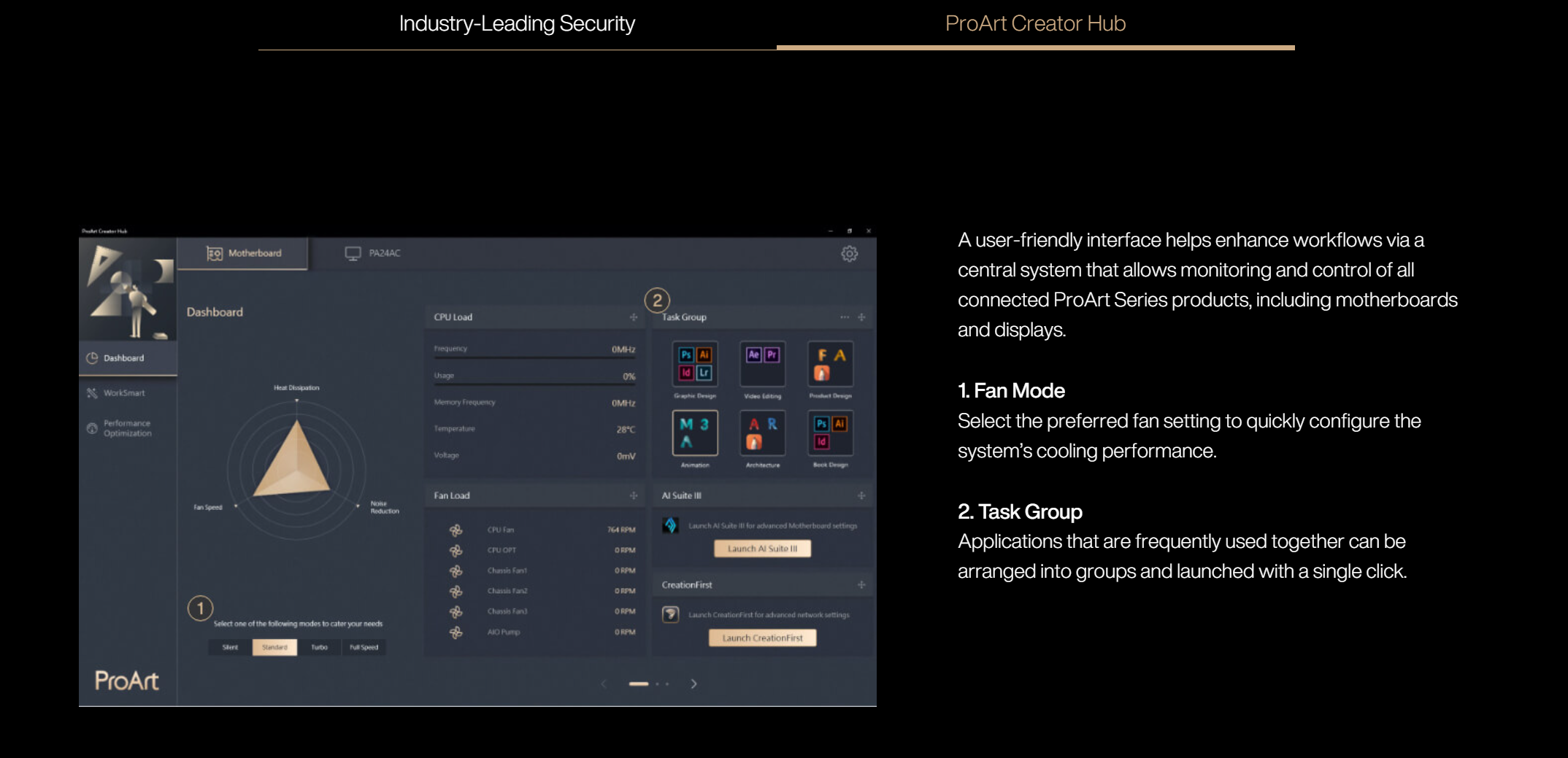The width and height of the screenshot is (1568, 758).
Task: Click the Launch CreationFirst button
Action: [762, 638]
